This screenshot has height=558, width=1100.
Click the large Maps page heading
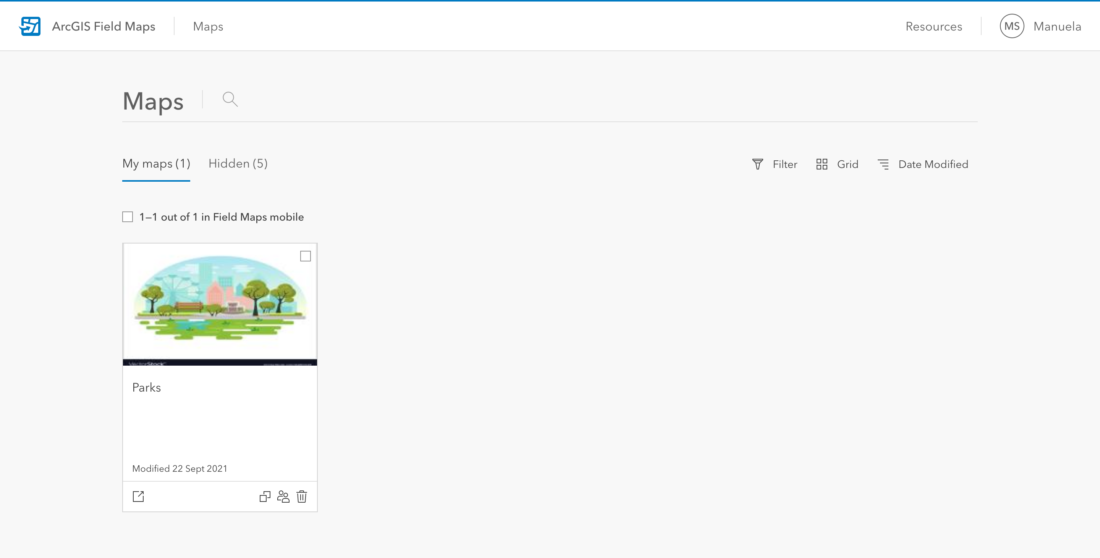pos(153,101)
